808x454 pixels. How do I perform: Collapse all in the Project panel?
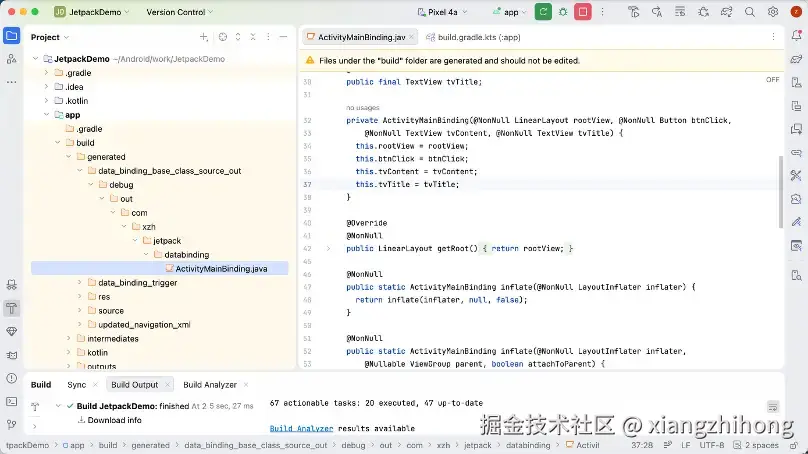click(253, 37)
